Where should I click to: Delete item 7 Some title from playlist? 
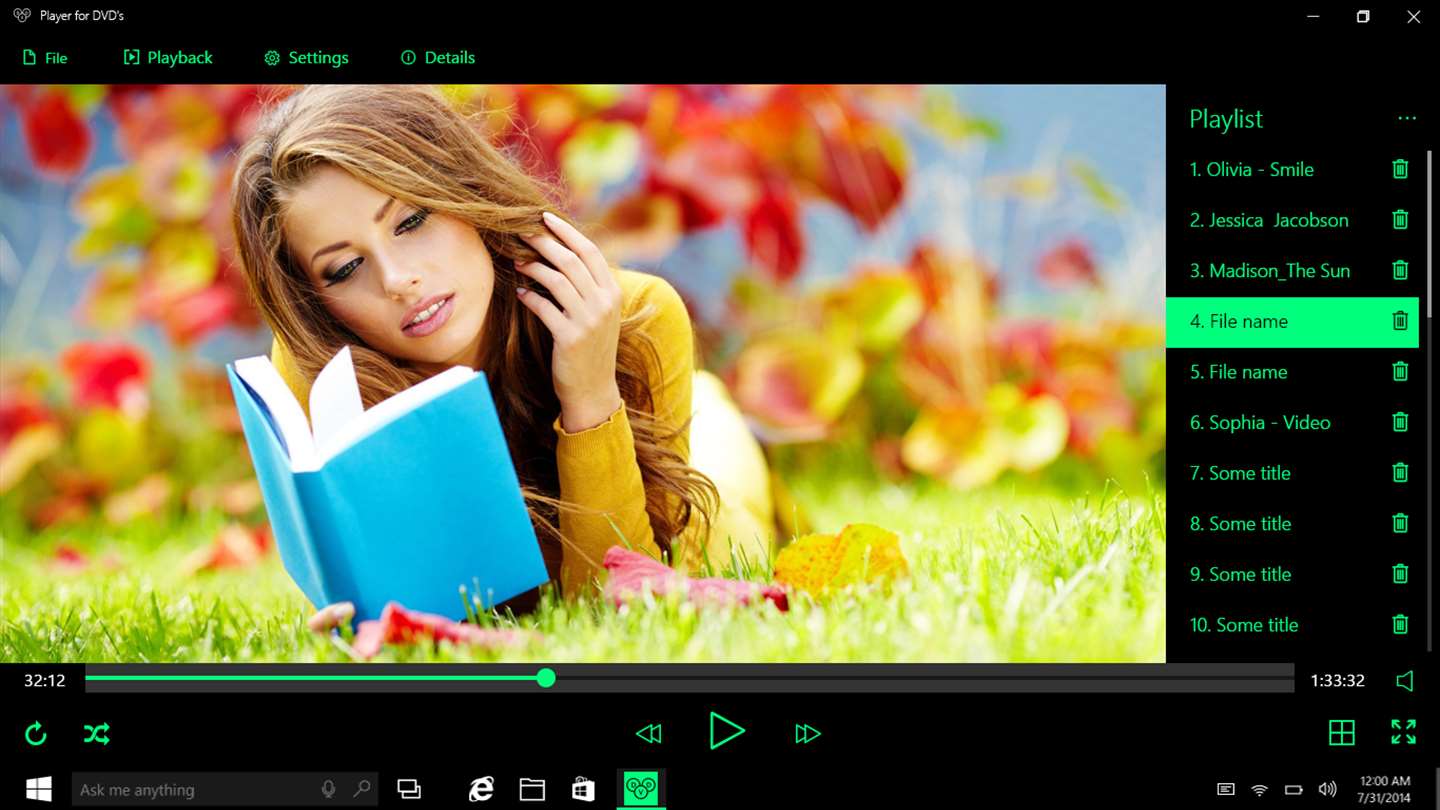(1400, 473)
